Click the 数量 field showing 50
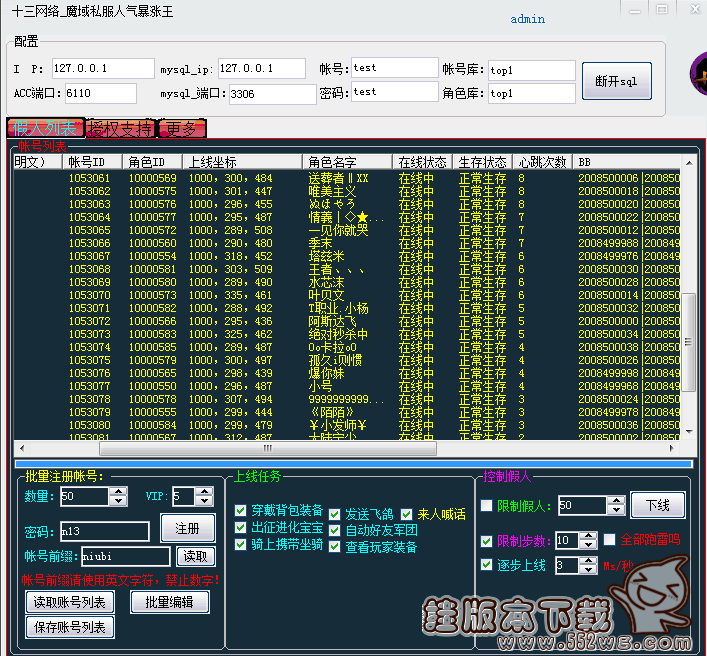 pyautogui.click(x=85, y=496)
